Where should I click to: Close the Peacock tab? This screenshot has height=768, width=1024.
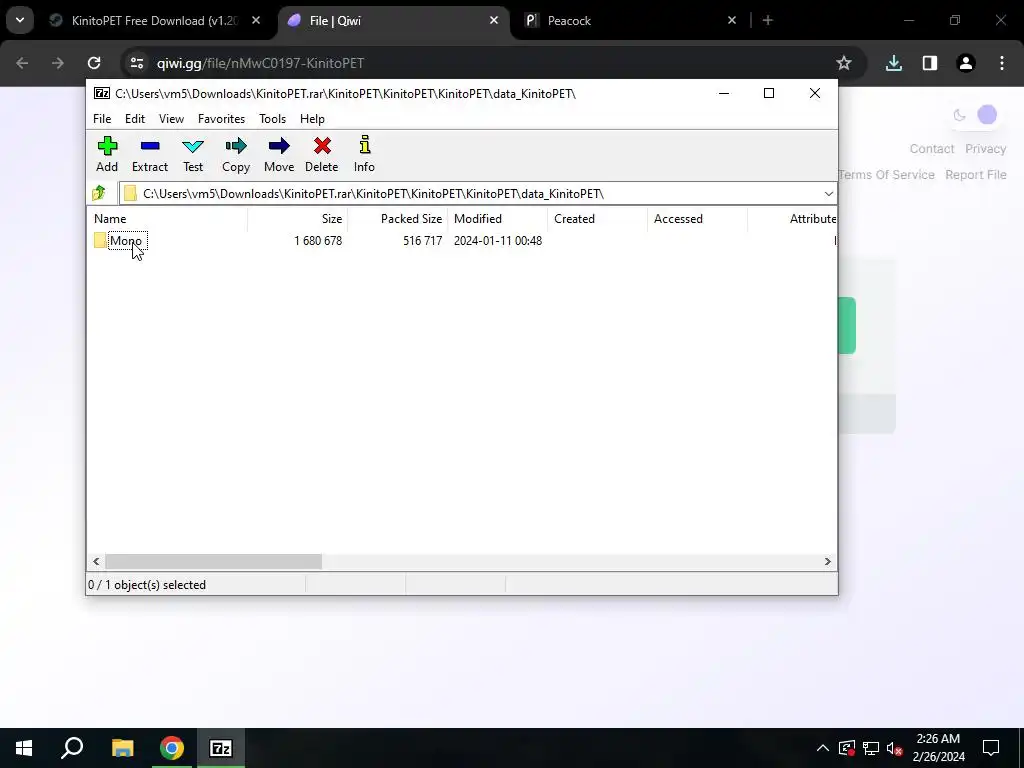(731, 20)
